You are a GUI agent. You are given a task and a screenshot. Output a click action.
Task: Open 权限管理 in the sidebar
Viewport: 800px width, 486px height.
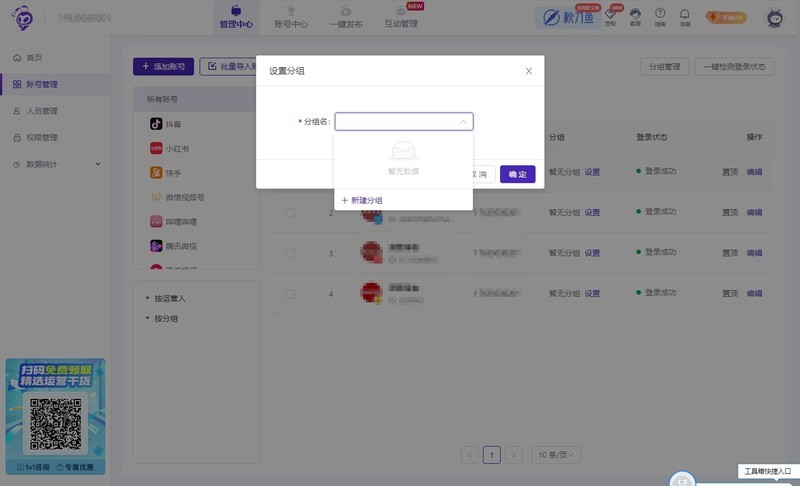42,138
